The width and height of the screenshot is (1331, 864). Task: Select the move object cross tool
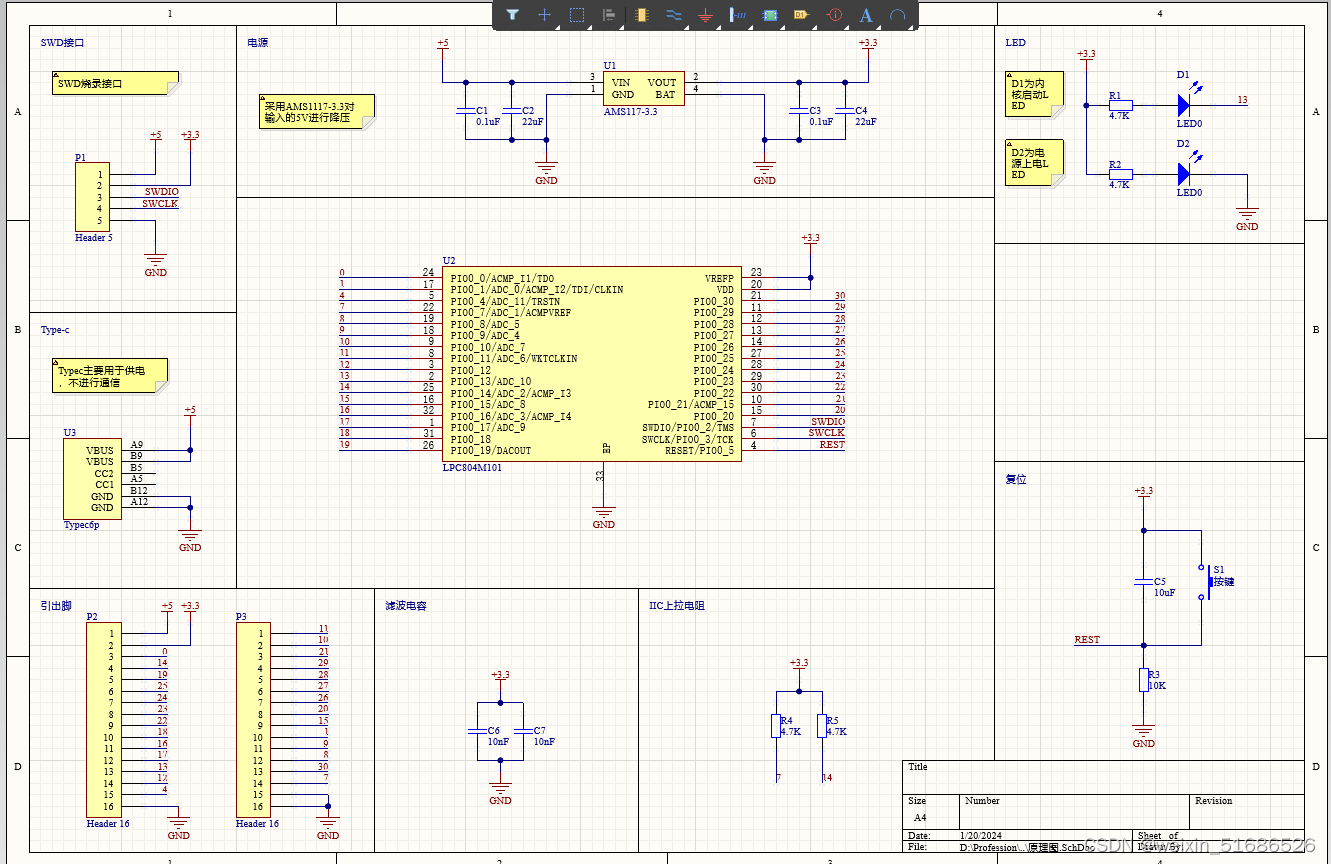pos(545,15)
